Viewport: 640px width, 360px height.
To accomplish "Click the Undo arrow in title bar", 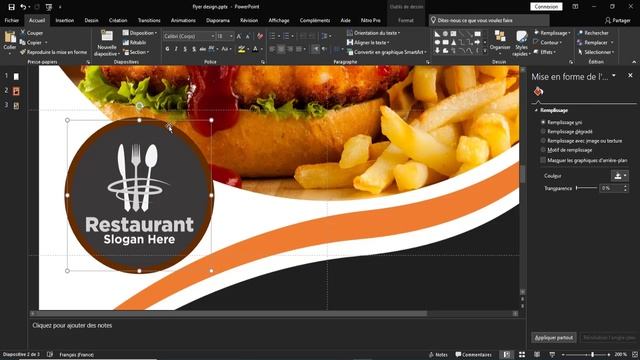I will click(23, 7).
